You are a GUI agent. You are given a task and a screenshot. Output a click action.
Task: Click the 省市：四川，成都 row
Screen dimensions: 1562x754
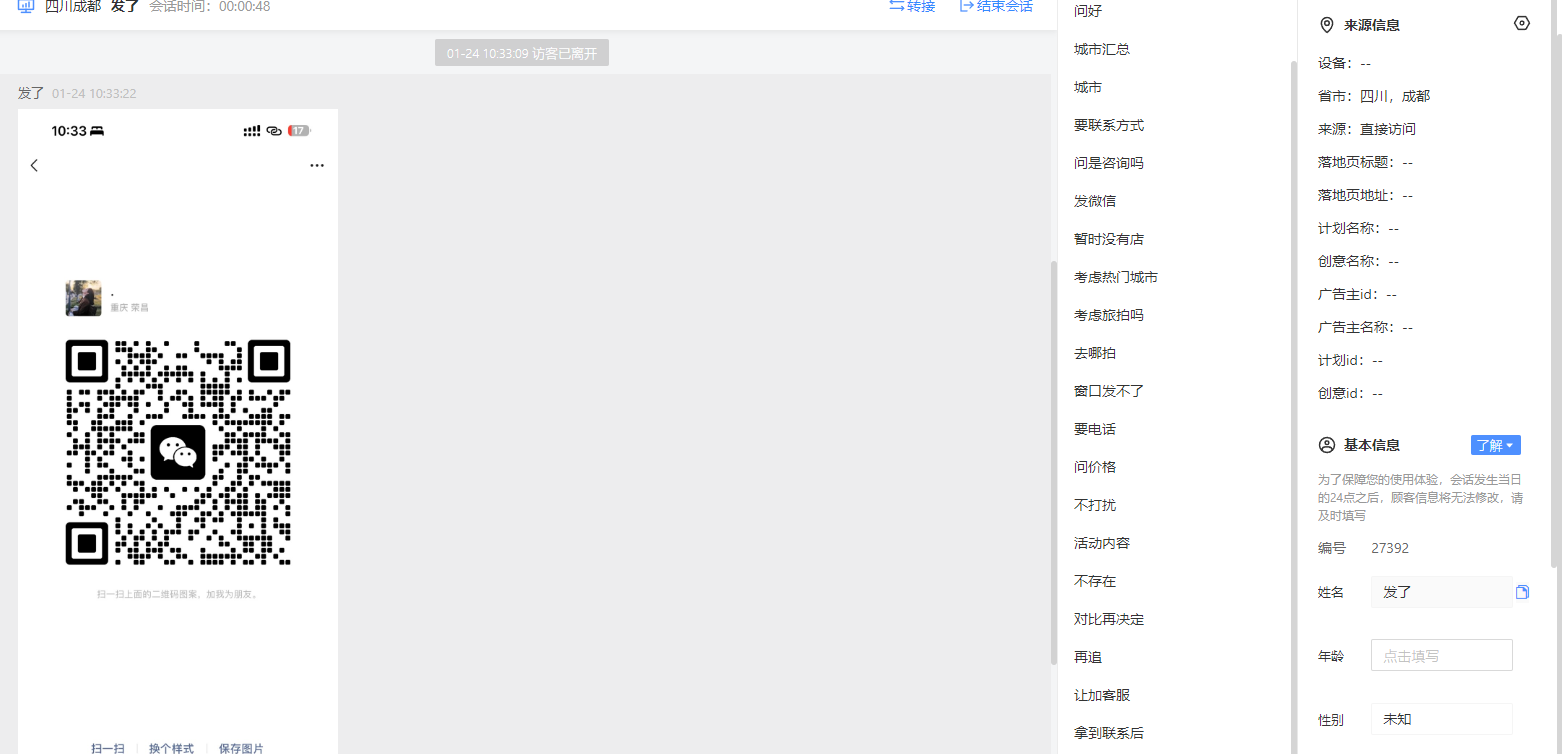coord(1374,96)
